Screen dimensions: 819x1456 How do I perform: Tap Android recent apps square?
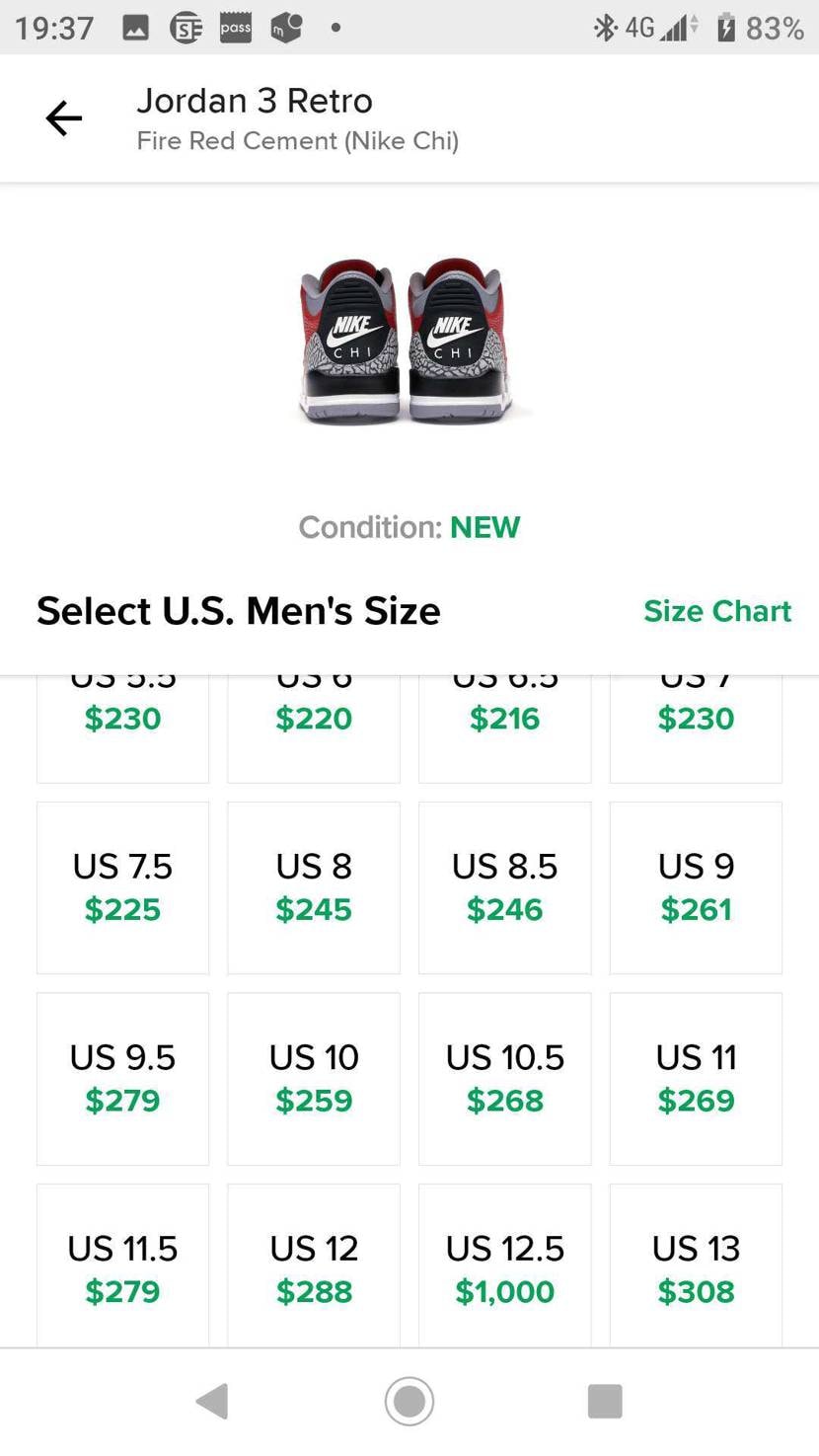(x=605, y=1401)
